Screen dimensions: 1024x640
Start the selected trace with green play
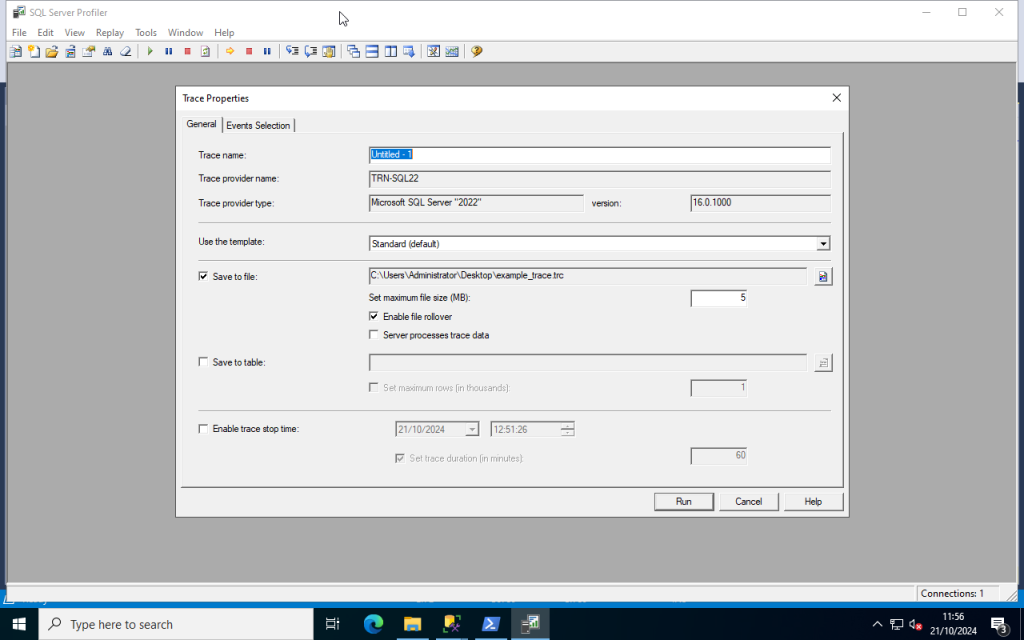tap(150, 52)
